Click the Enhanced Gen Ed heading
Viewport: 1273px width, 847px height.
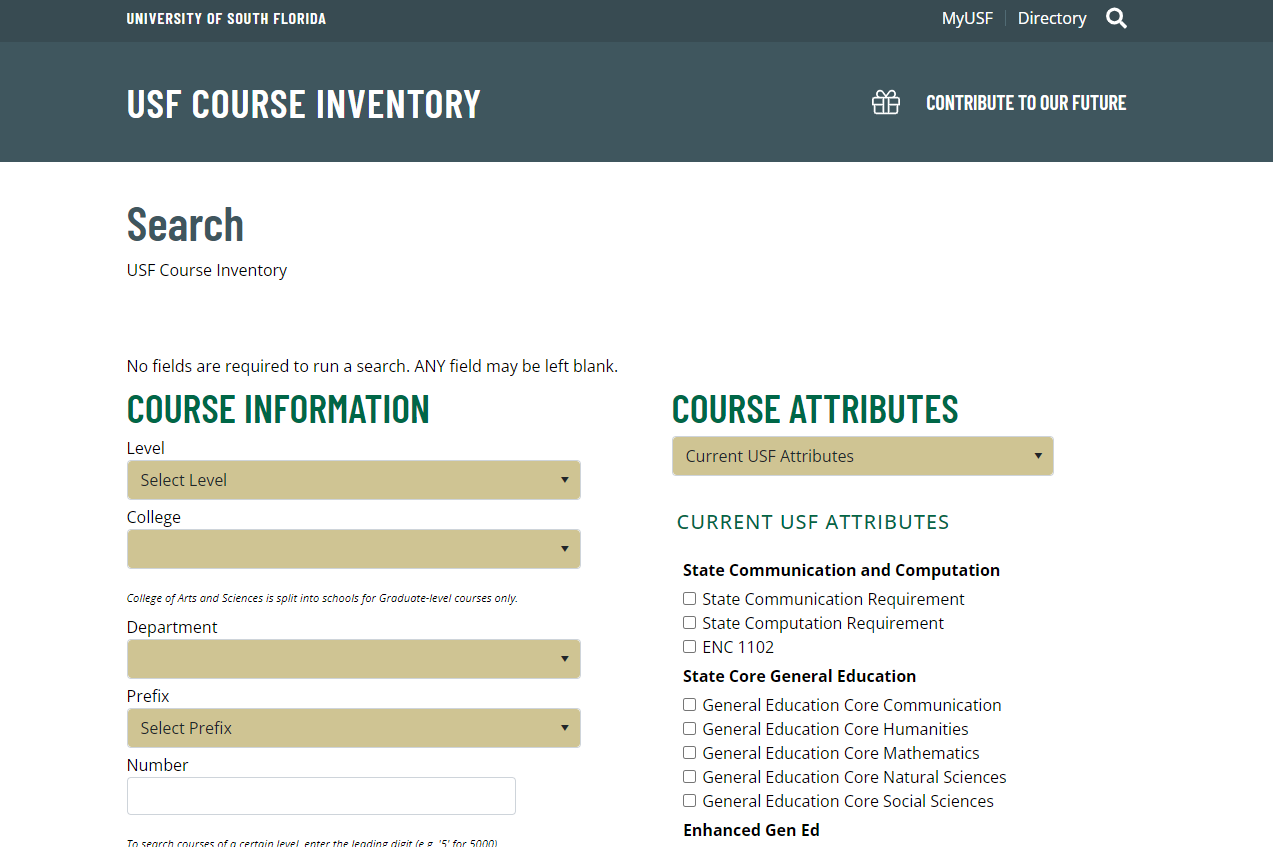pos(751,830)
